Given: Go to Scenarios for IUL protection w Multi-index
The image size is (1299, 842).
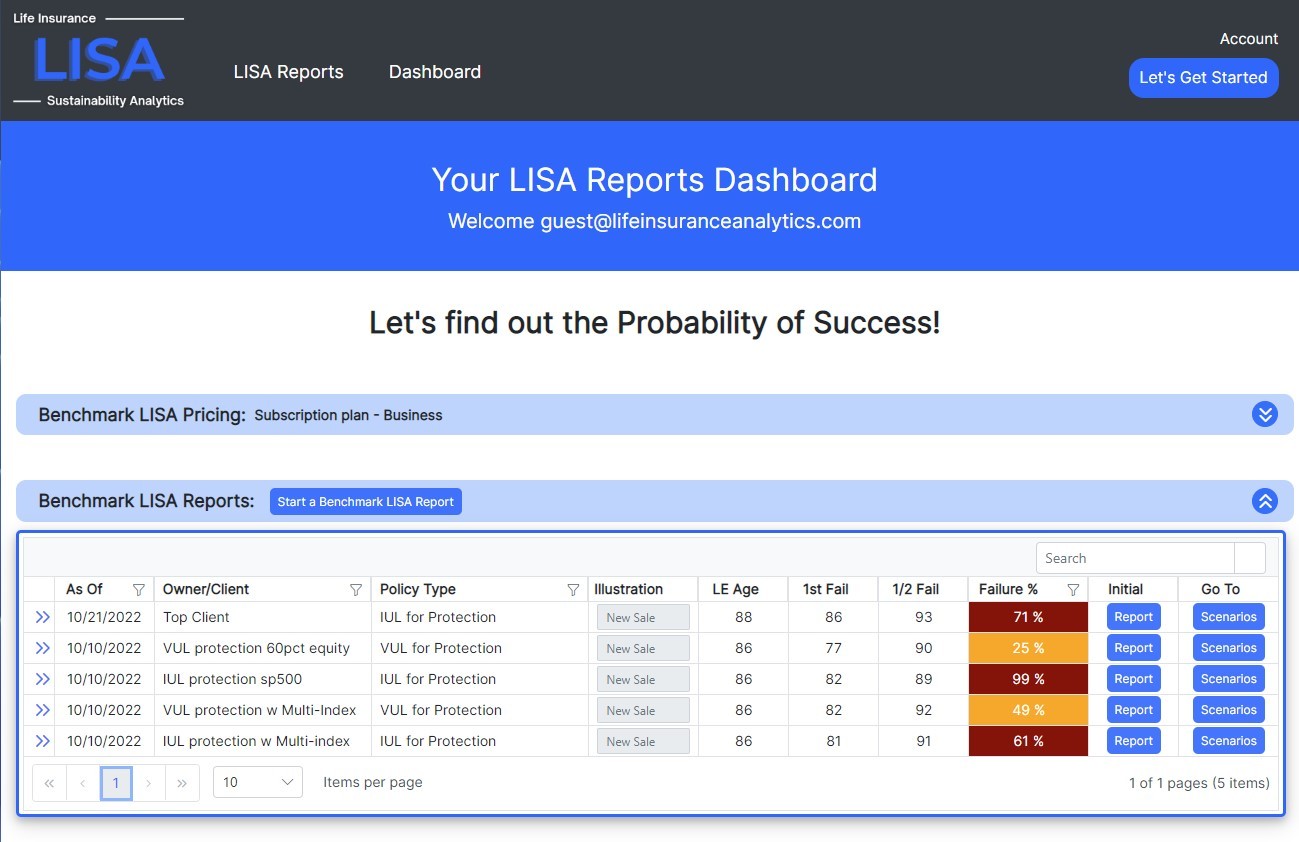Looking at the screenshot, I should [1229, 741].
